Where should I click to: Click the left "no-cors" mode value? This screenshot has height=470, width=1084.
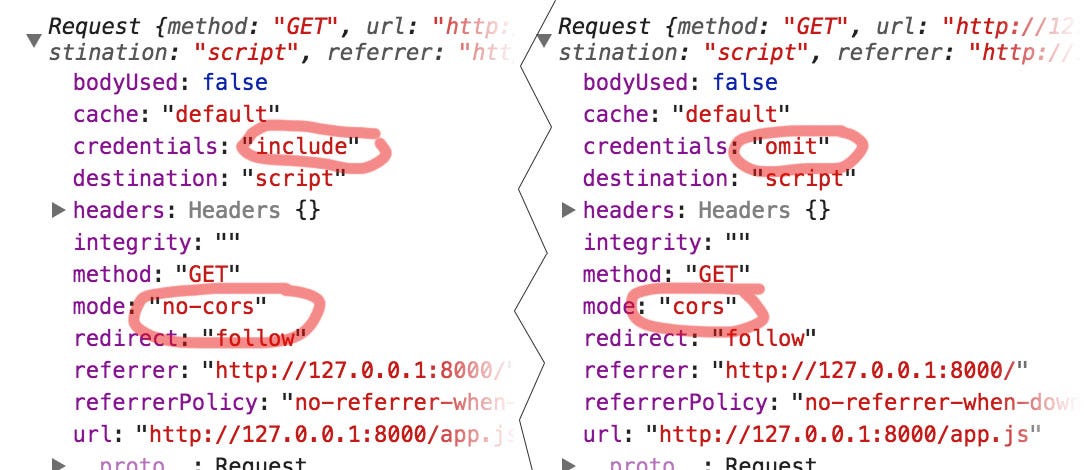click(x=207, y=306)
